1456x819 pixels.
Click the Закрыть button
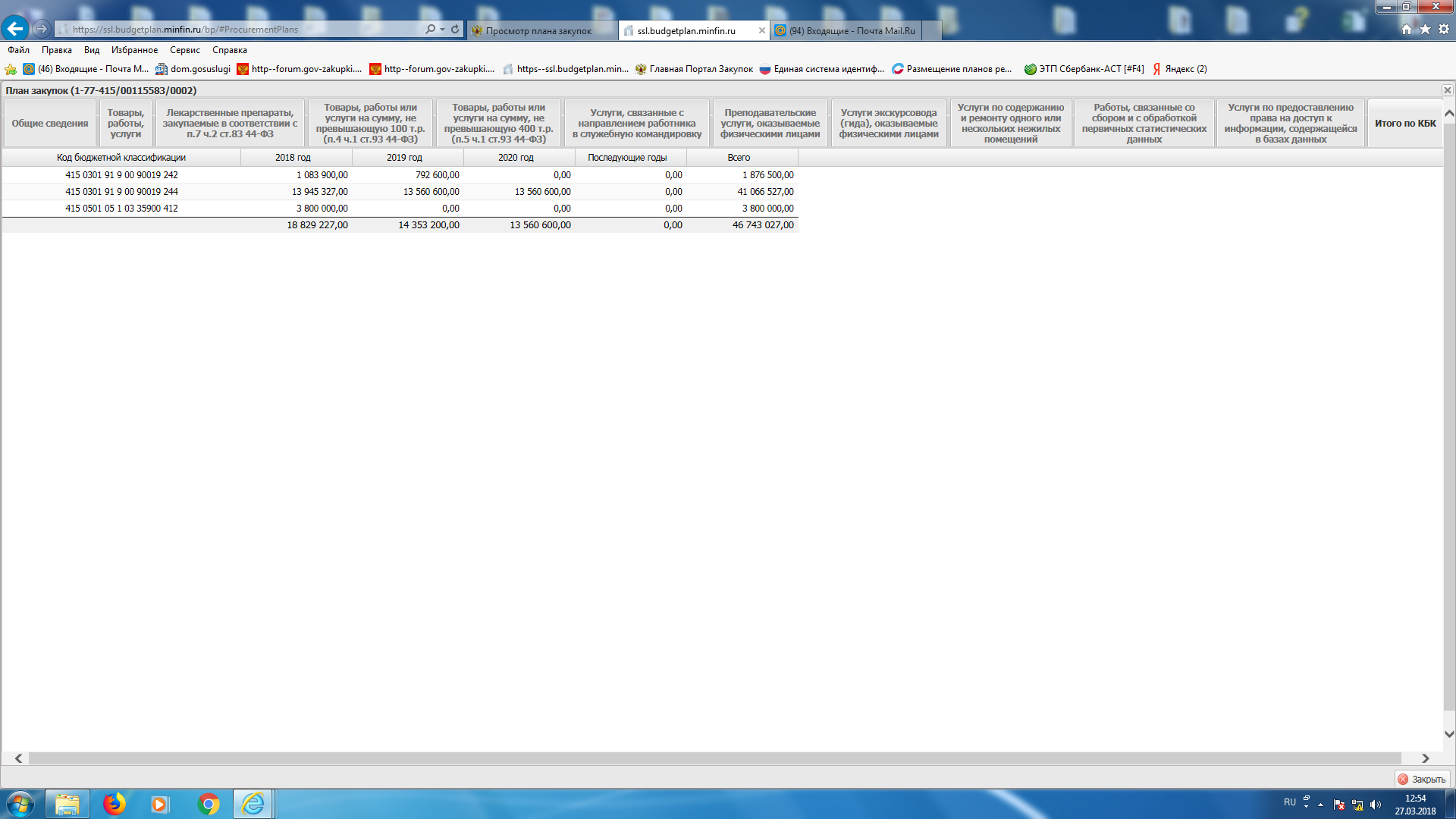pos(1422,779)
